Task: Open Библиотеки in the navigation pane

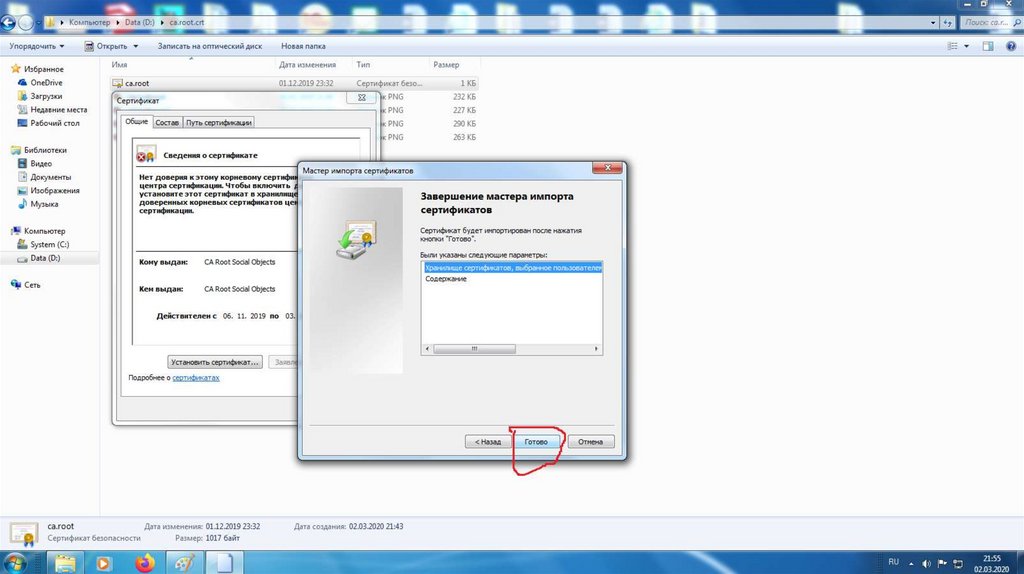Action: tap(45, 150)
